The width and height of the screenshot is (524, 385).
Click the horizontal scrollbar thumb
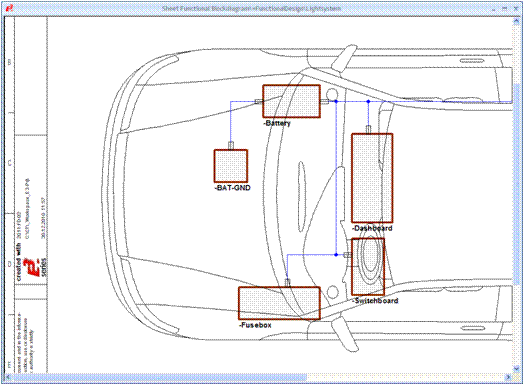[159, 377]
